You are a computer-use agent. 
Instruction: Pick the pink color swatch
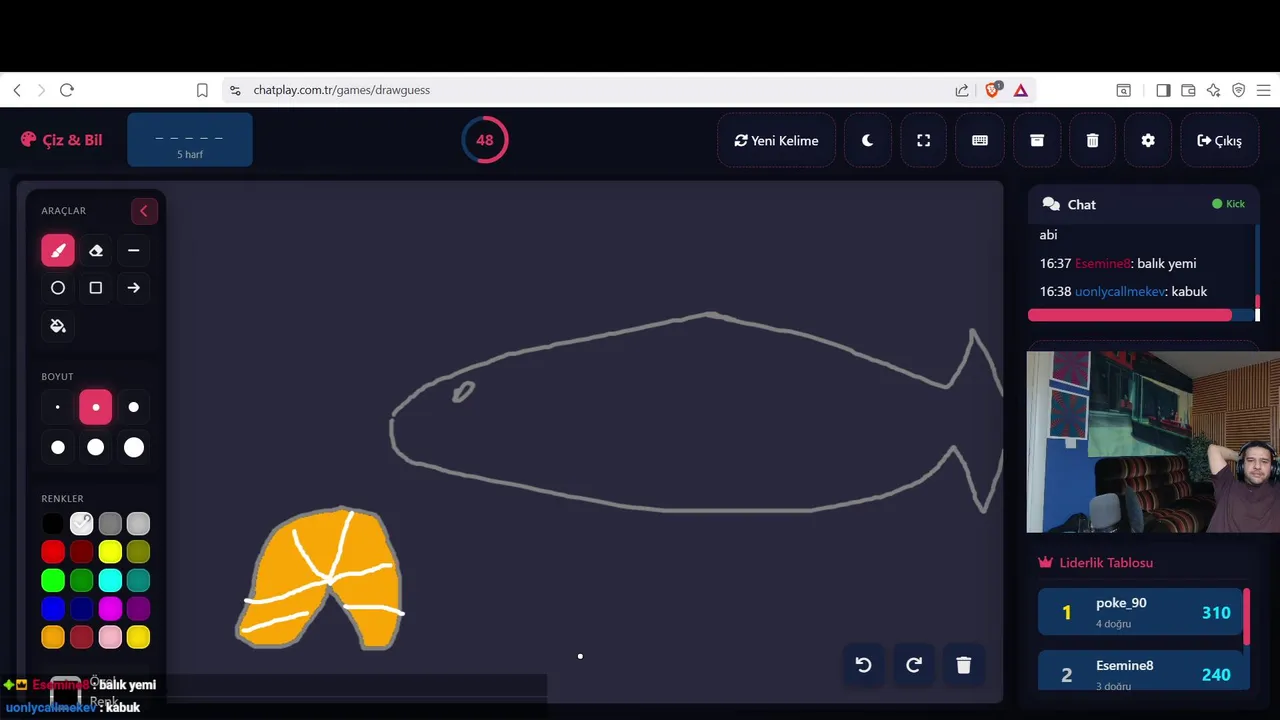click(x=110, y=637)
